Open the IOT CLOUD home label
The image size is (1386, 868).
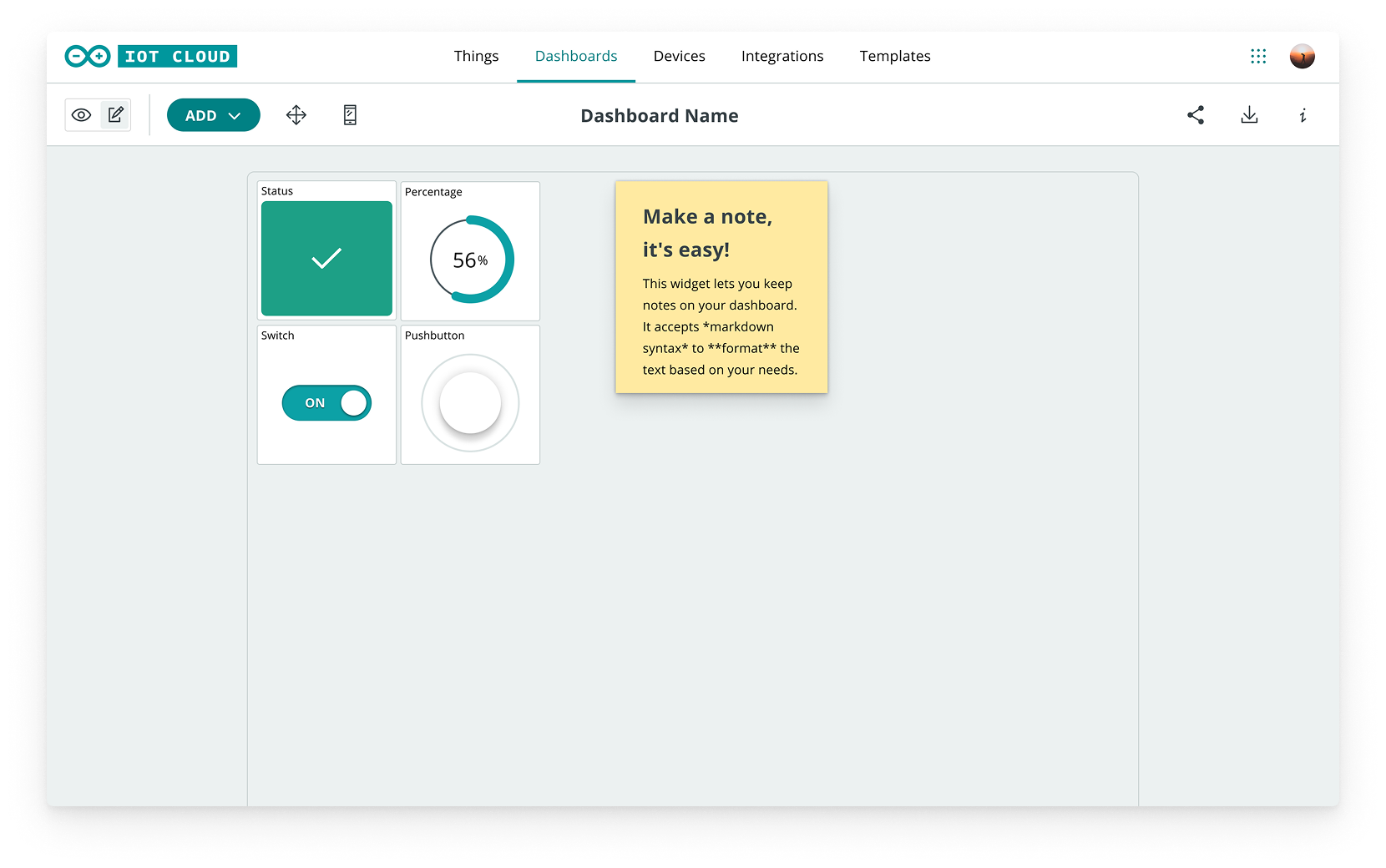point(177,56)
